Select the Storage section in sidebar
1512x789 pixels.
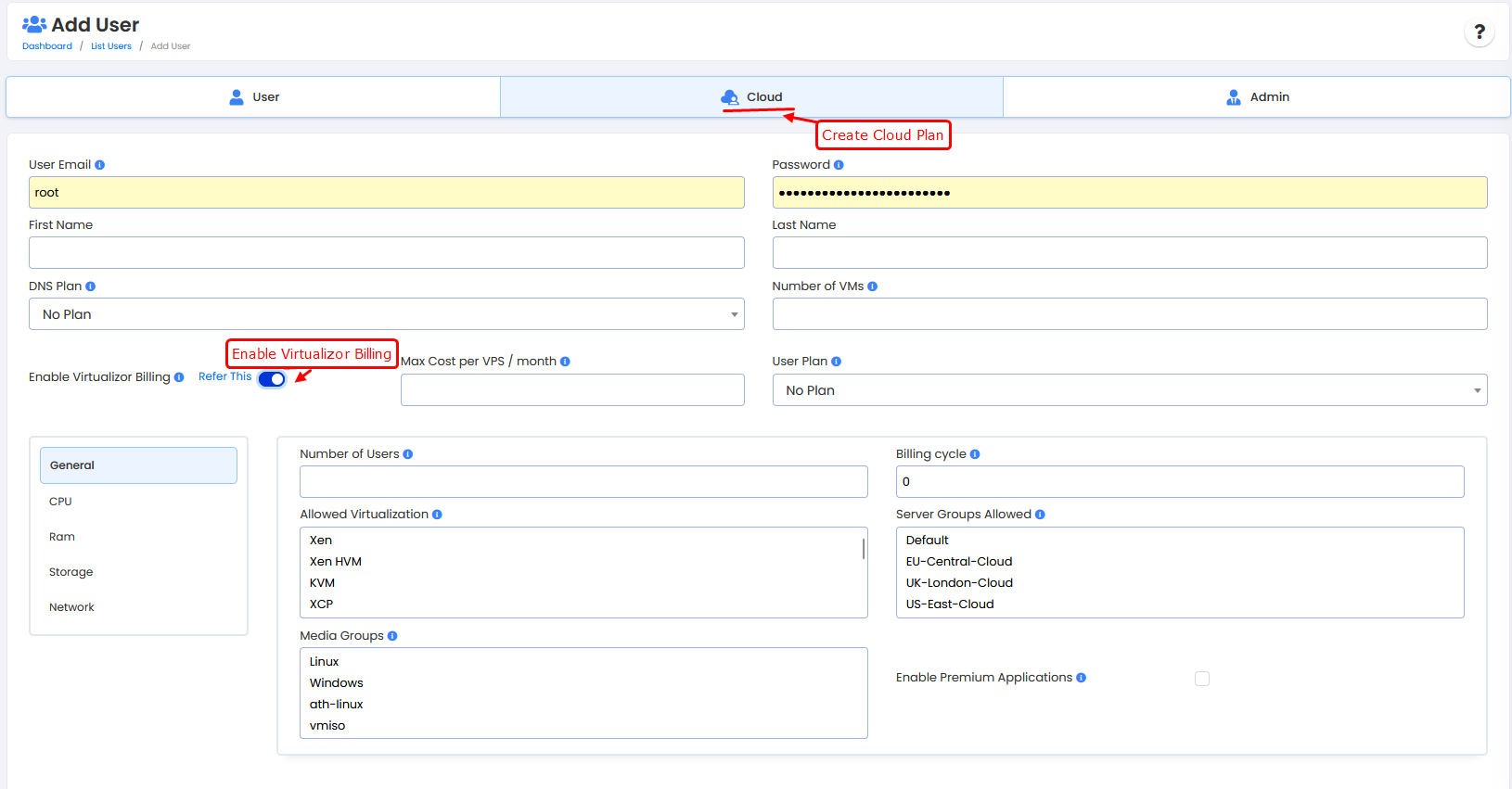click(71, 572)
